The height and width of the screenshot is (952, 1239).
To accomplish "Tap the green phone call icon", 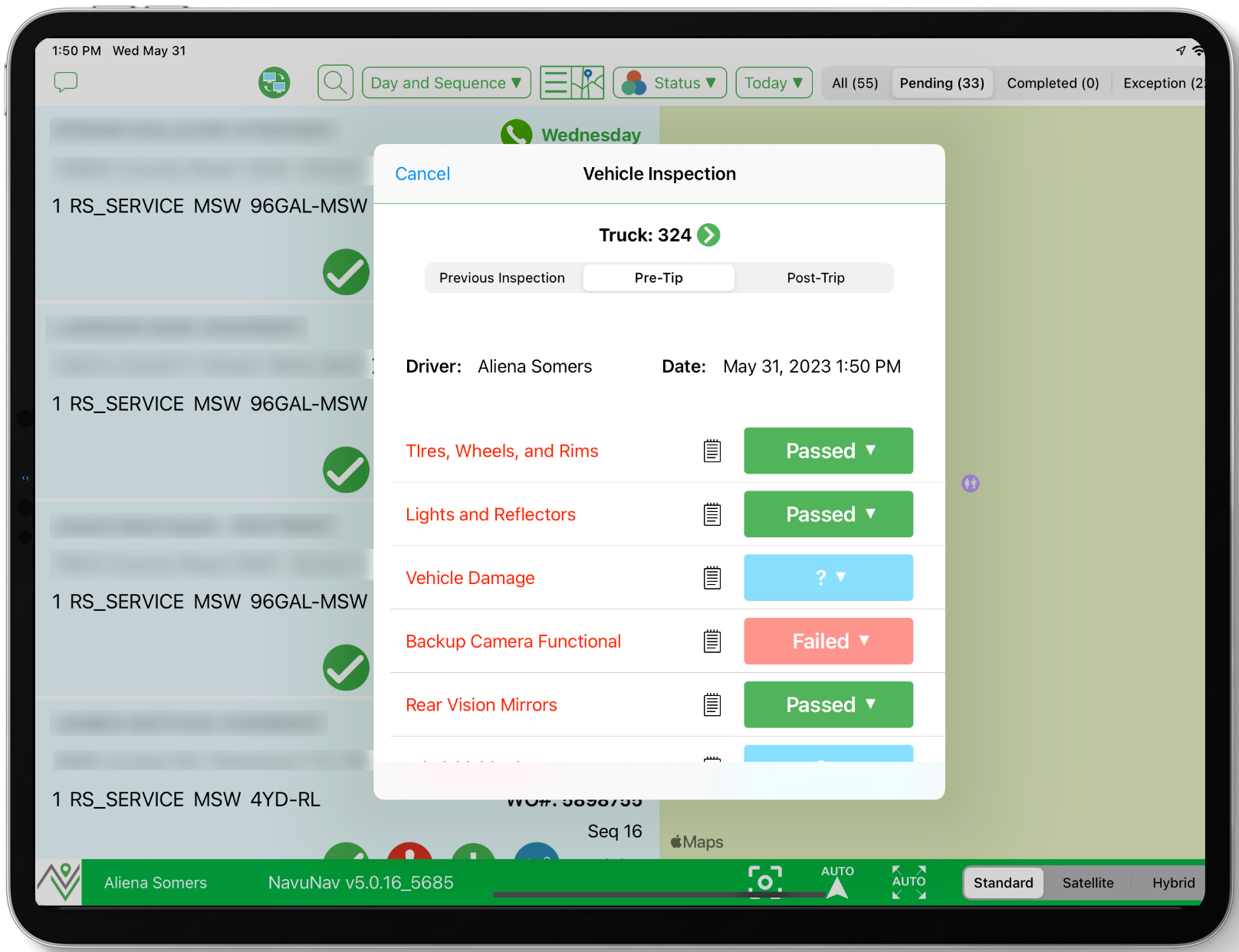I will pos(516,132).
